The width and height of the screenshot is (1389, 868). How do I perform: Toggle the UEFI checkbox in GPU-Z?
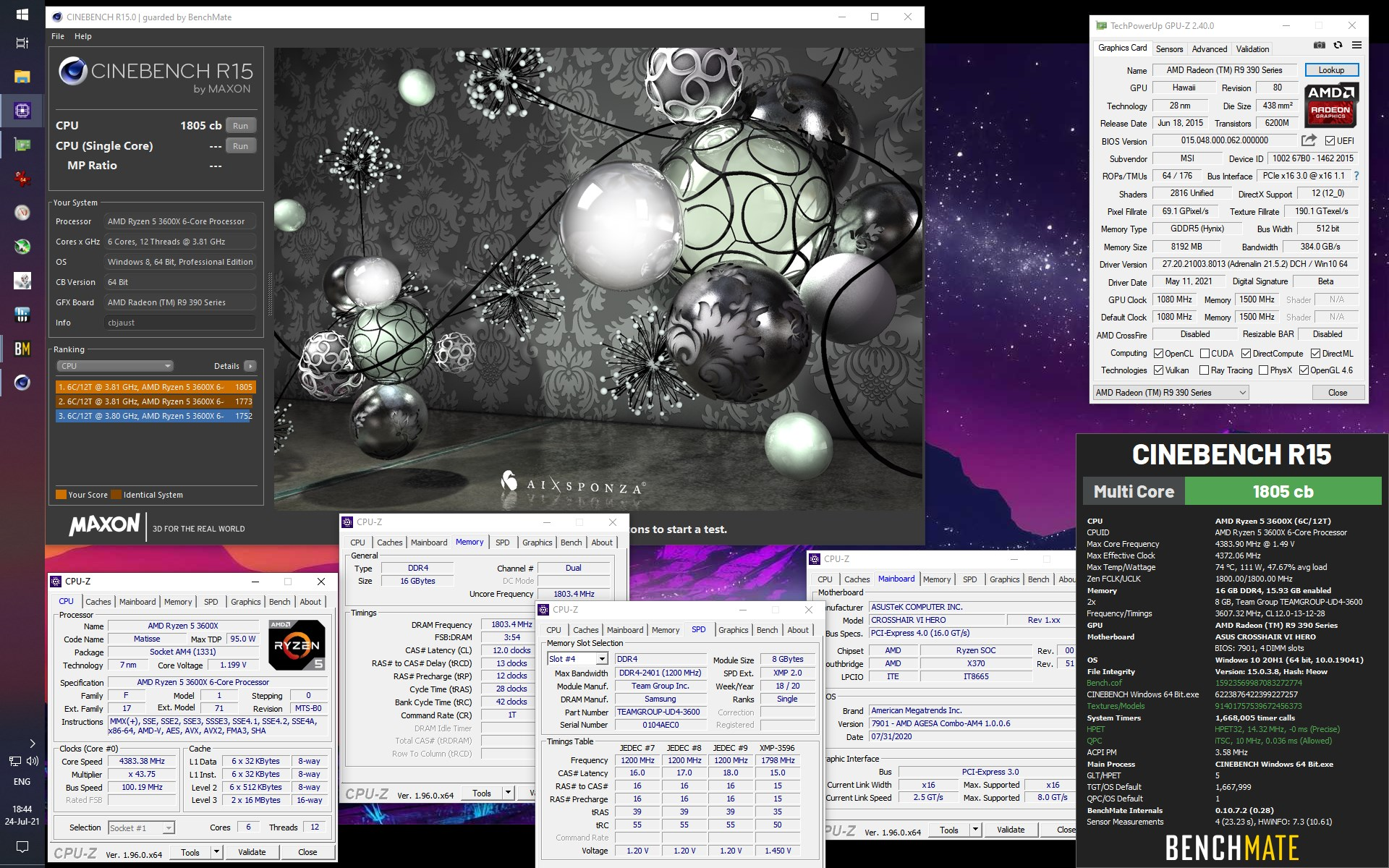click(x=1330, y=140)
